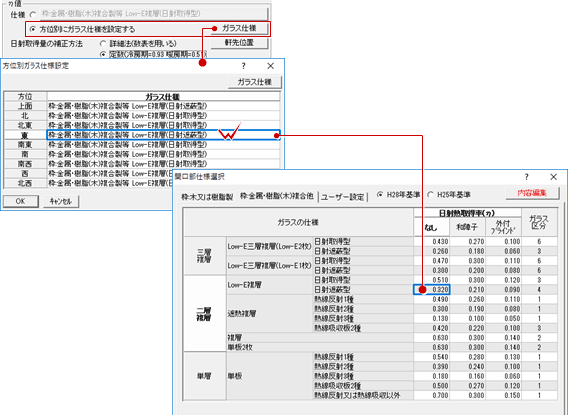The height and width of the screenshot is (415, 568).
Task: Close the 開口部仕様選択 dialog
Action: pyautogui.click(x=554, y=177)
